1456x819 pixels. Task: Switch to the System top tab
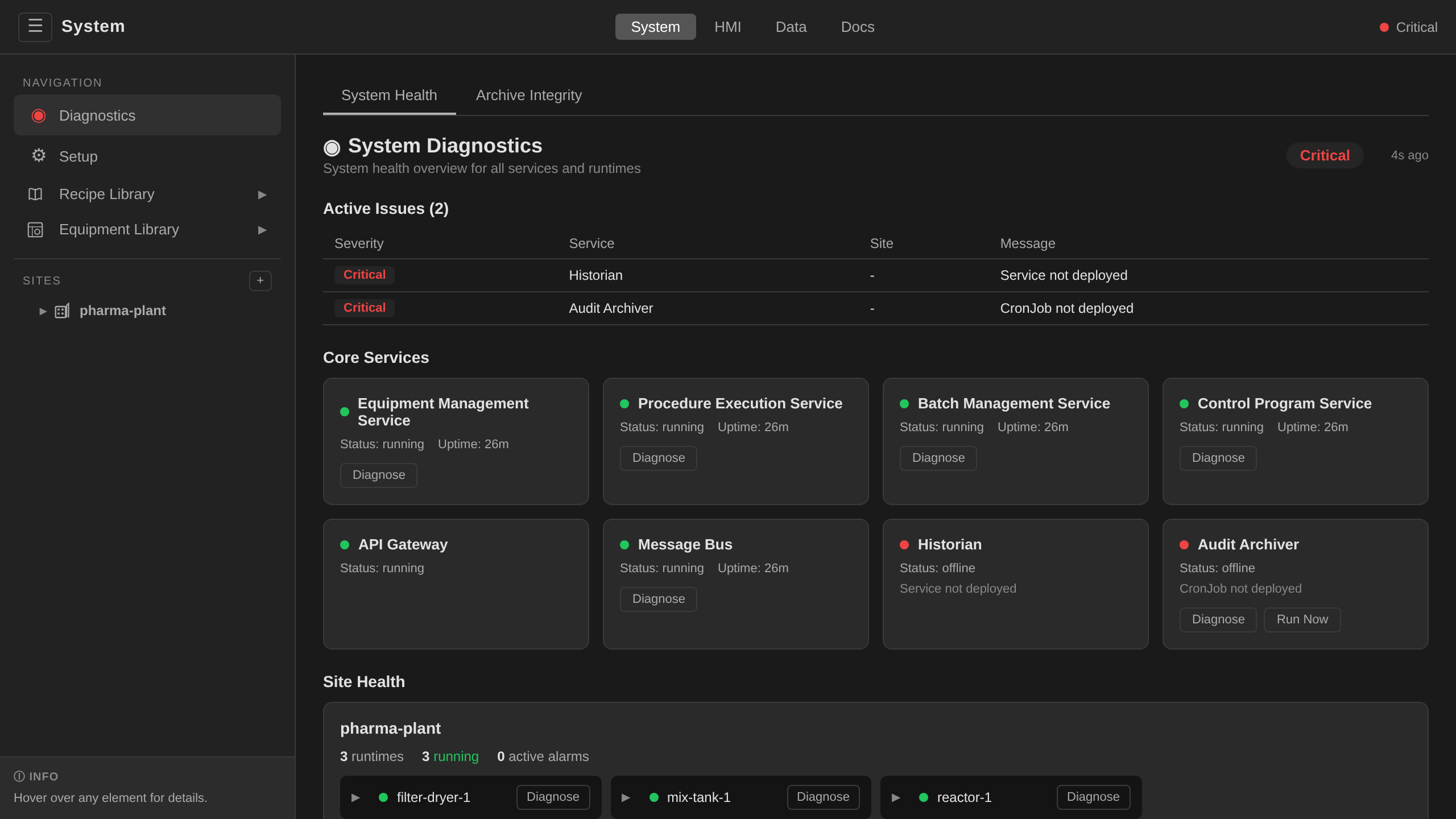655,27
